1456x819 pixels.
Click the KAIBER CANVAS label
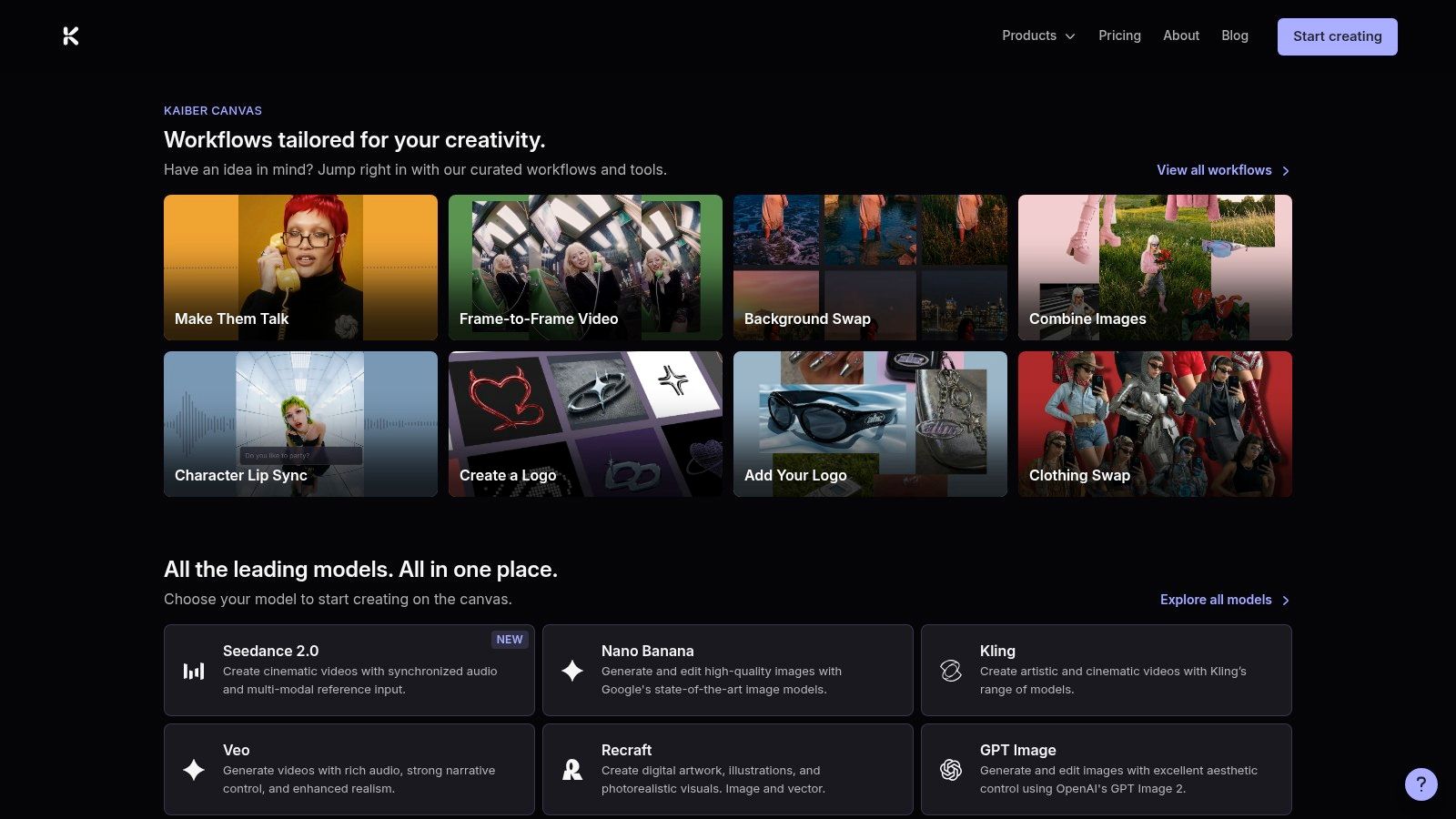coord(213,110)
